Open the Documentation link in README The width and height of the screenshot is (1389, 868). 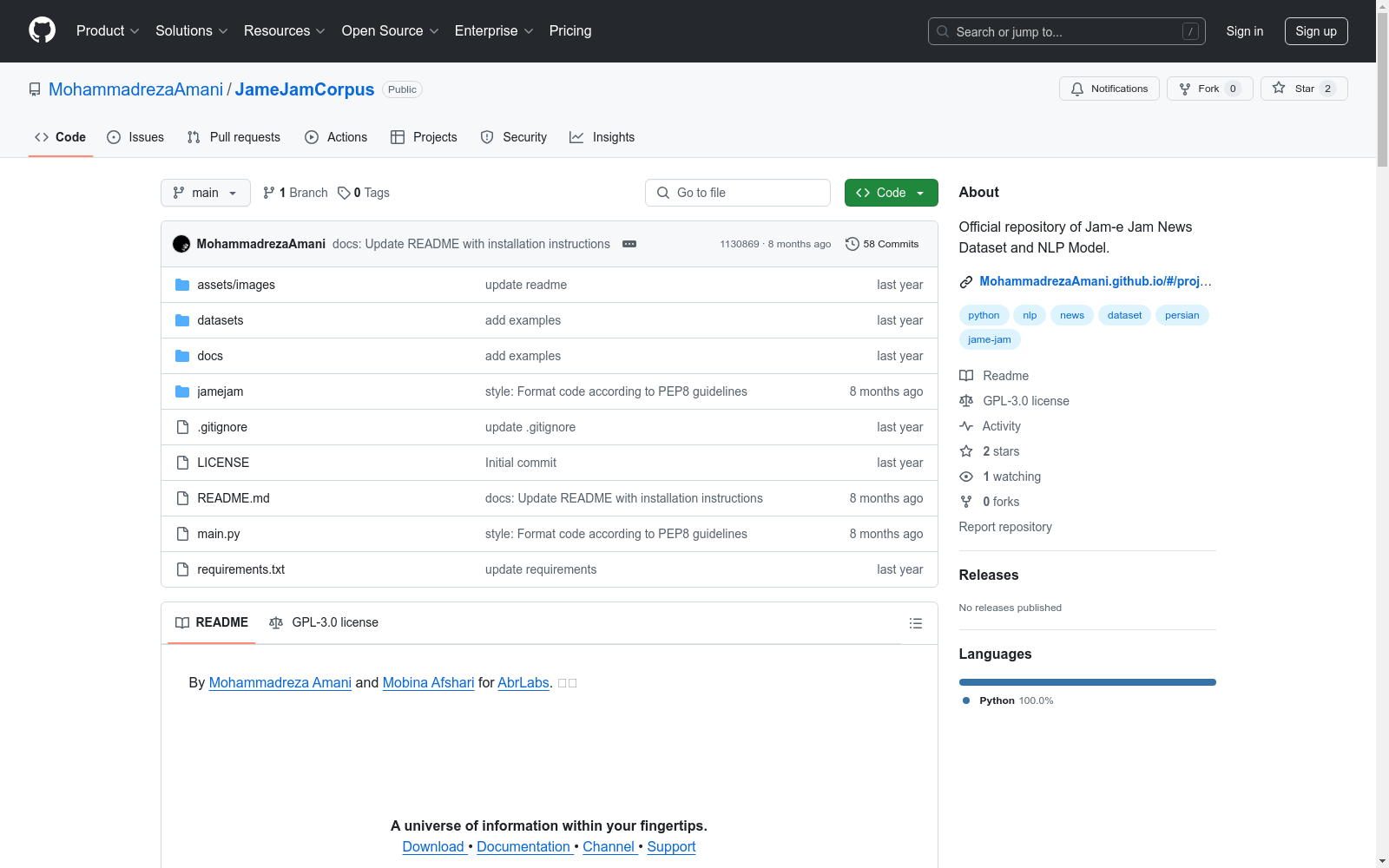click(x=524, y=846)
